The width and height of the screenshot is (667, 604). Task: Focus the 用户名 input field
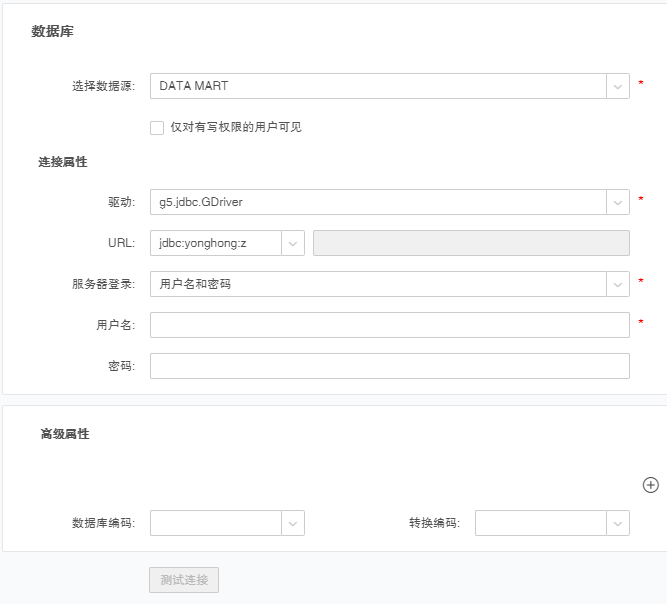pos(389,325)
